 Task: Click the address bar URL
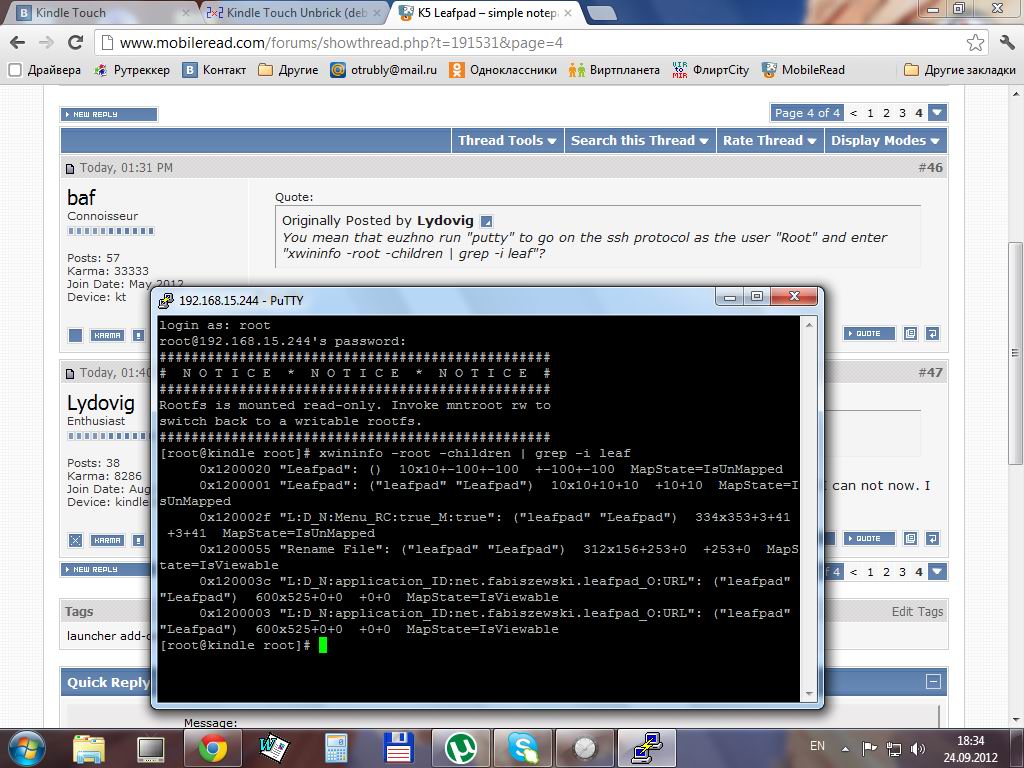pyautogui.click(x=341, y=43)
